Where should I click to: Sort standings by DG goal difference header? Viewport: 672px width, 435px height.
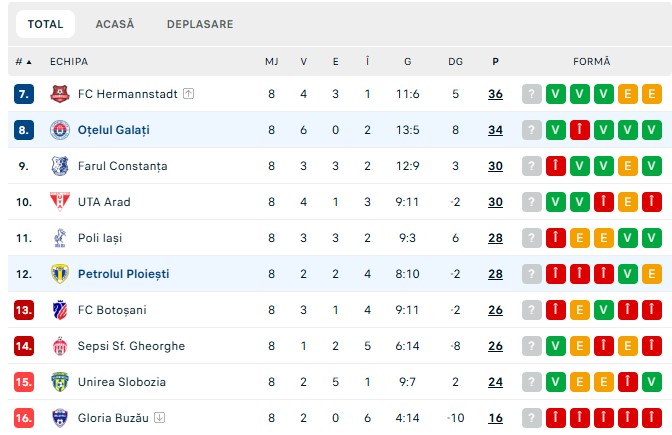[456, 62]
